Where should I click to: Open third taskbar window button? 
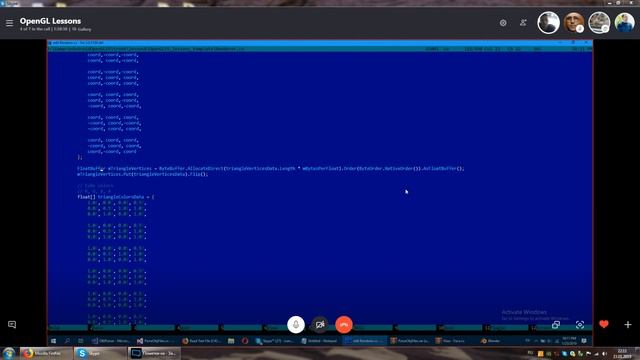pyautogui.click(x=155, y=353)
